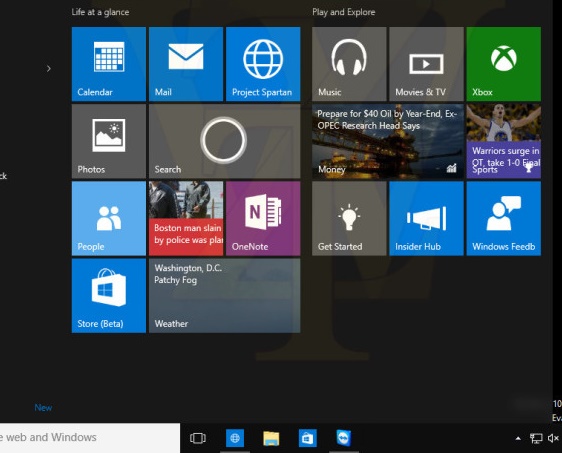The image size is (562, 454).
Task: Open the Store from the taskbar
Action: [x=308, y=438]
